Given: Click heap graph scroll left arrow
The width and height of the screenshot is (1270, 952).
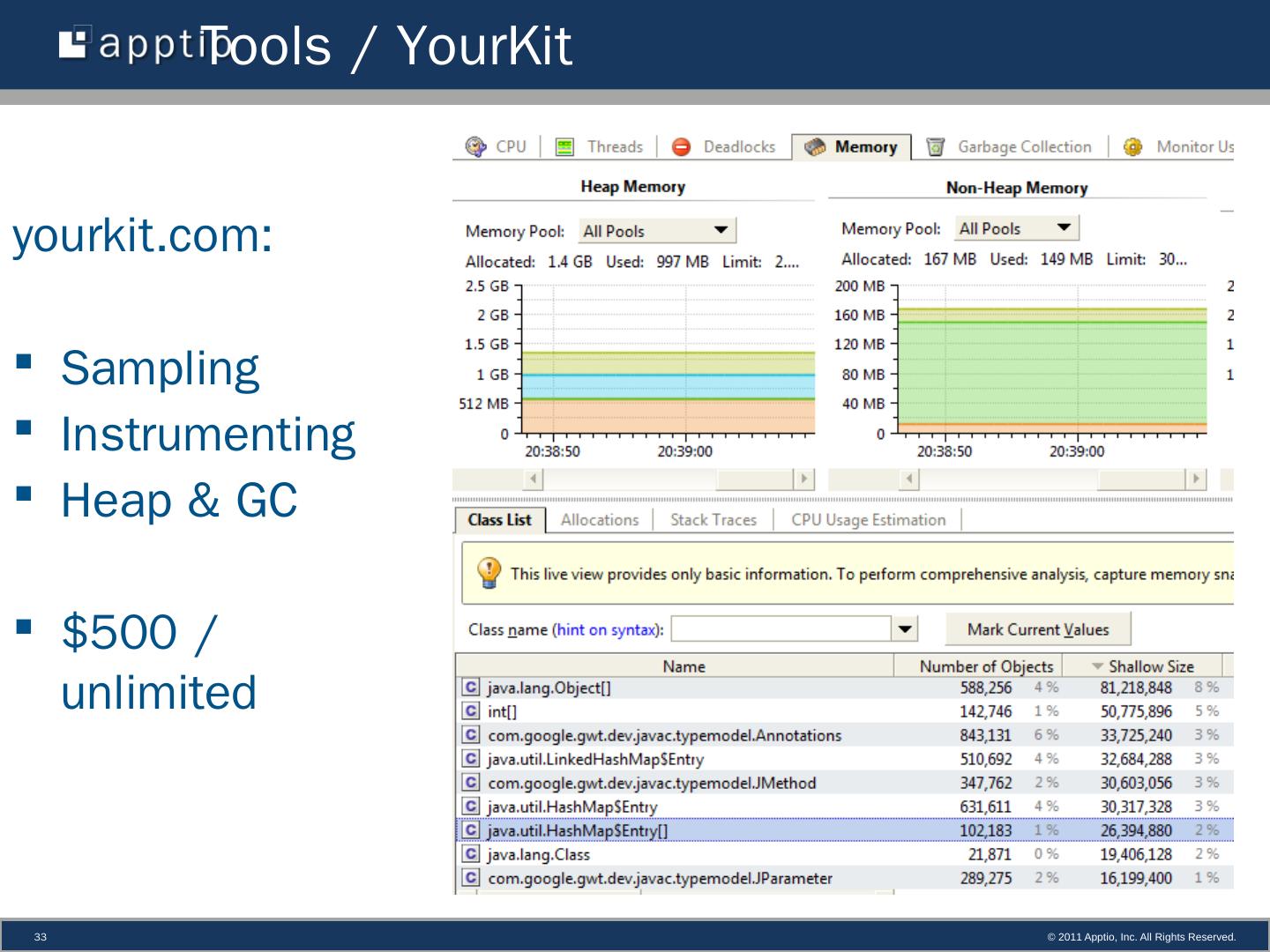Looking at the screenshot, I should tap(533, 479).
